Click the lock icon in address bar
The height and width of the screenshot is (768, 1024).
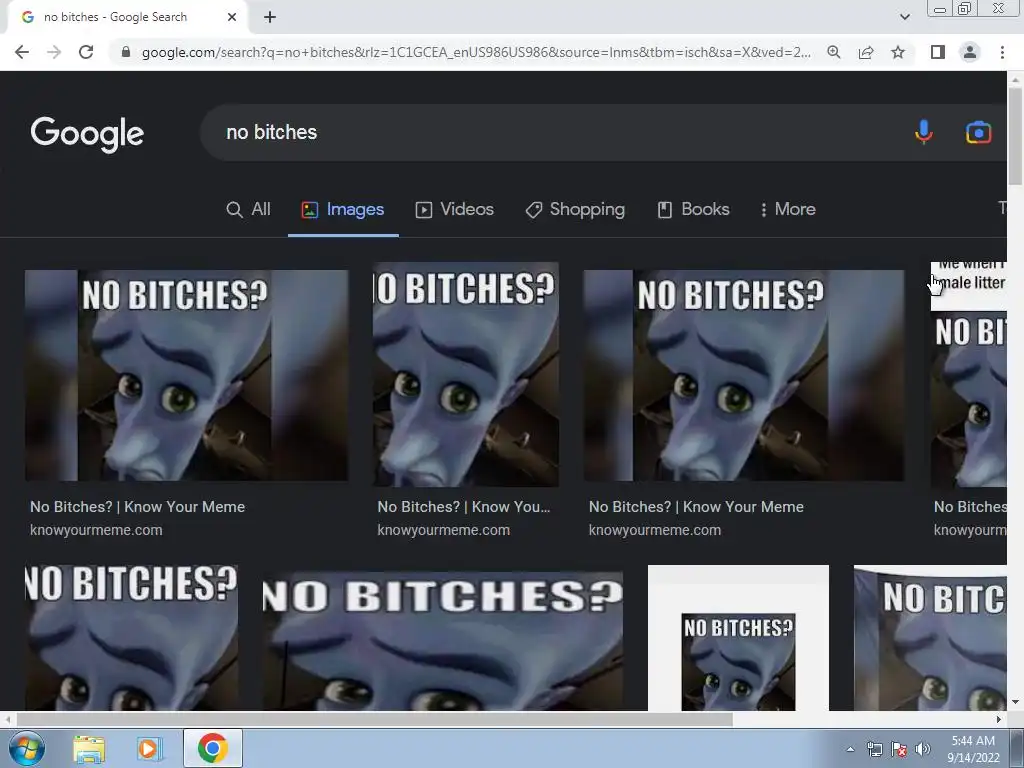tap(126, 52)
